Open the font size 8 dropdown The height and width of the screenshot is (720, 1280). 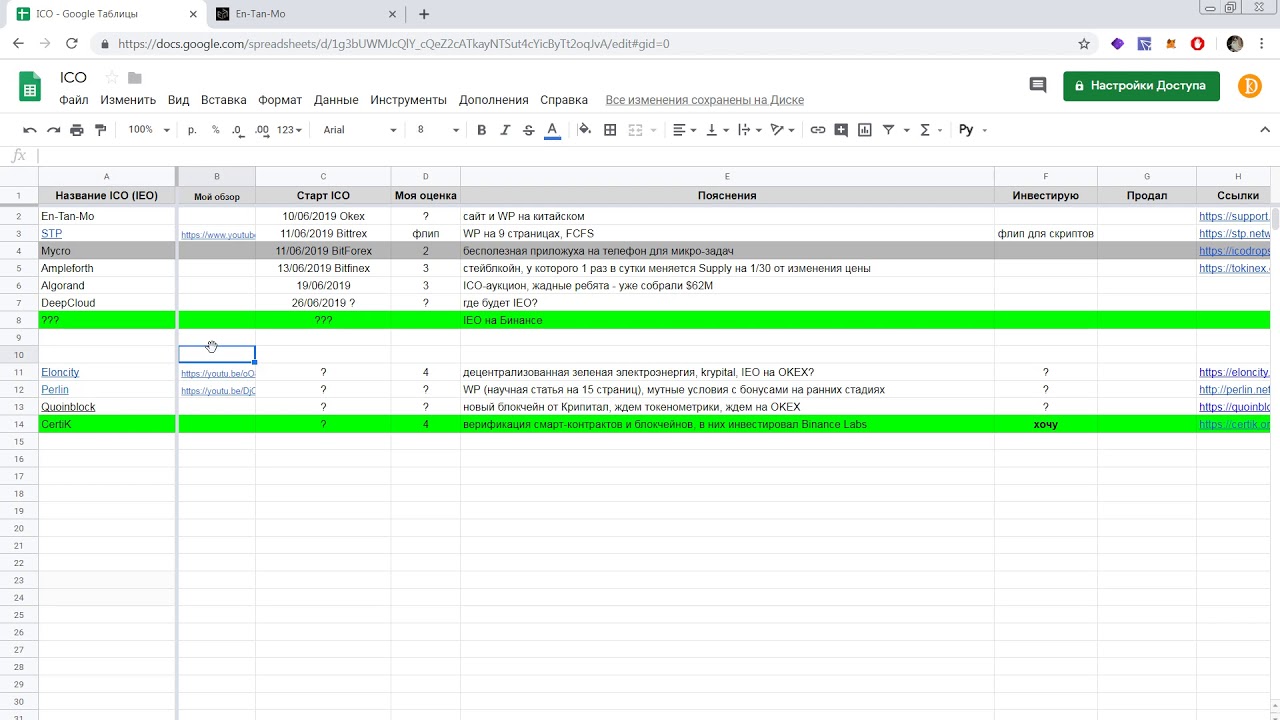[x=438, y=130]
